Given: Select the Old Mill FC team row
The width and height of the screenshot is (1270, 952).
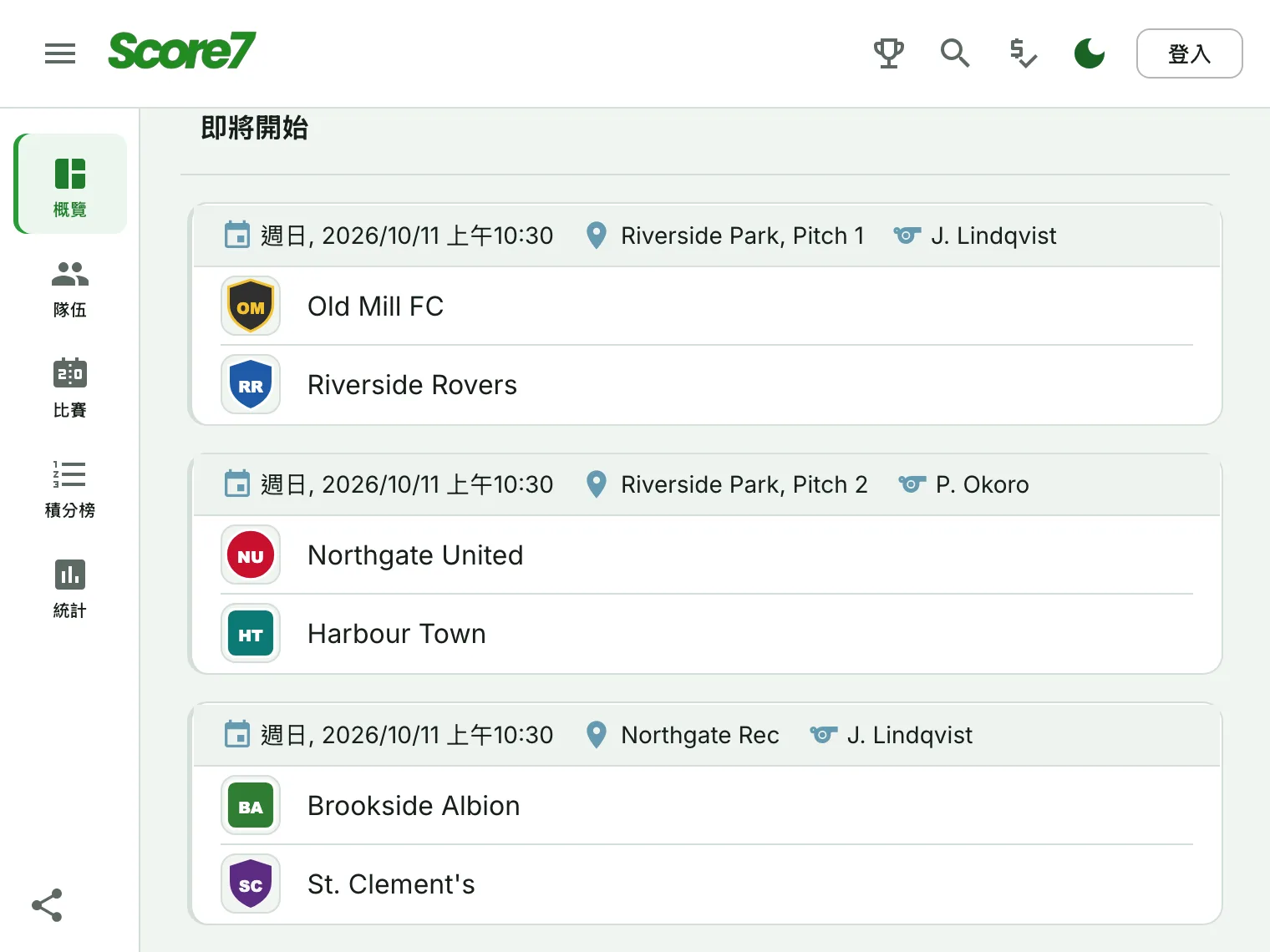Looking at the screenshot, I should [707, 306].
